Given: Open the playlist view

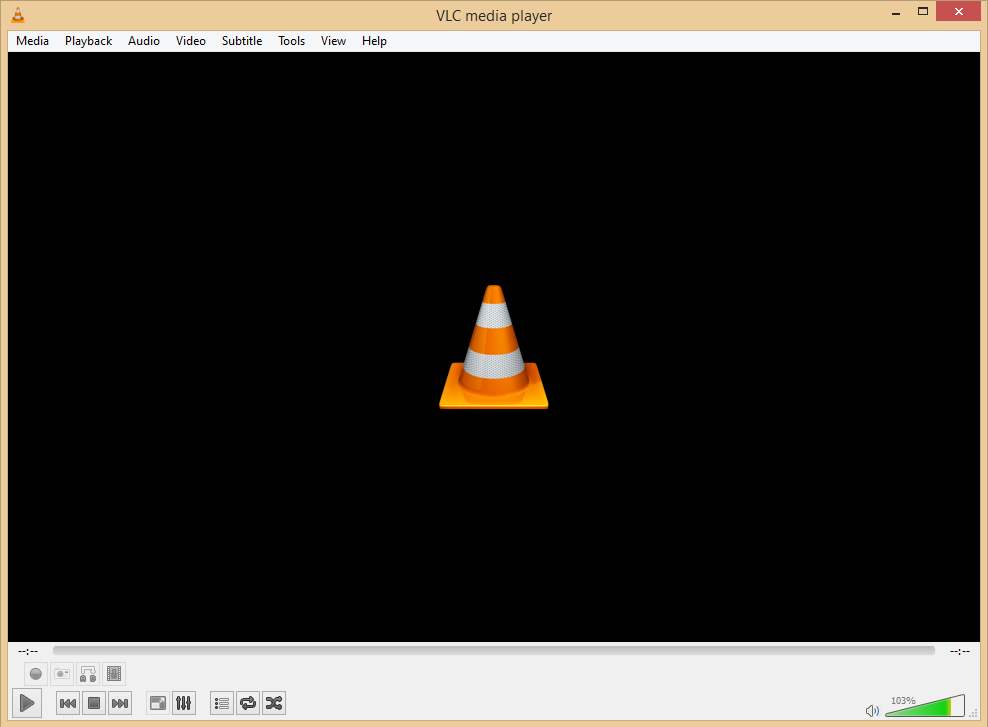Looking at the screenshot, I should tap(222, 703).
